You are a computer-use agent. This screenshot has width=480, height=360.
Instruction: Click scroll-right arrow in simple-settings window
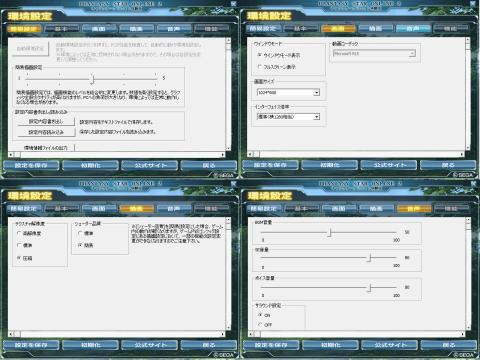pos(223,154)
